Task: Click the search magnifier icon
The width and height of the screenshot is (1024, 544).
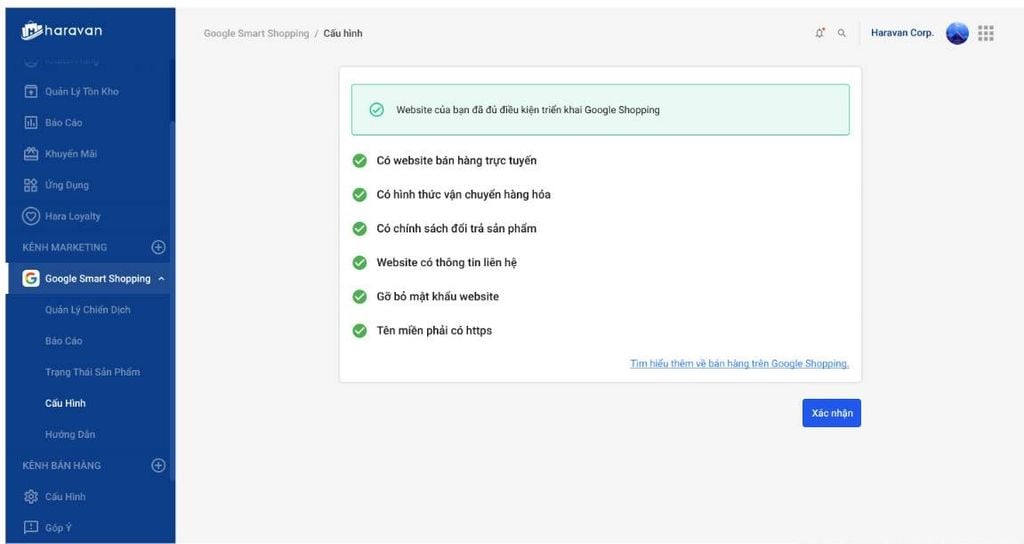Action: click(842, 33)
